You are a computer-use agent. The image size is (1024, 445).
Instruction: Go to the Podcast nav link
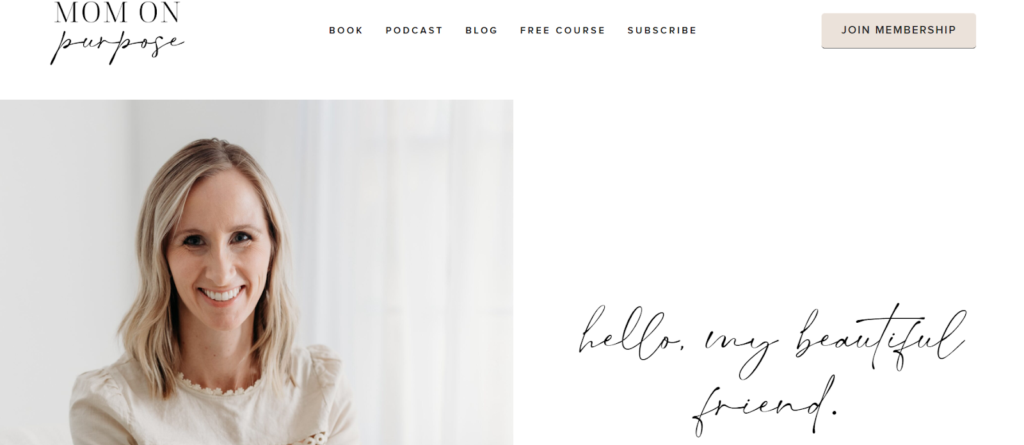414,30
